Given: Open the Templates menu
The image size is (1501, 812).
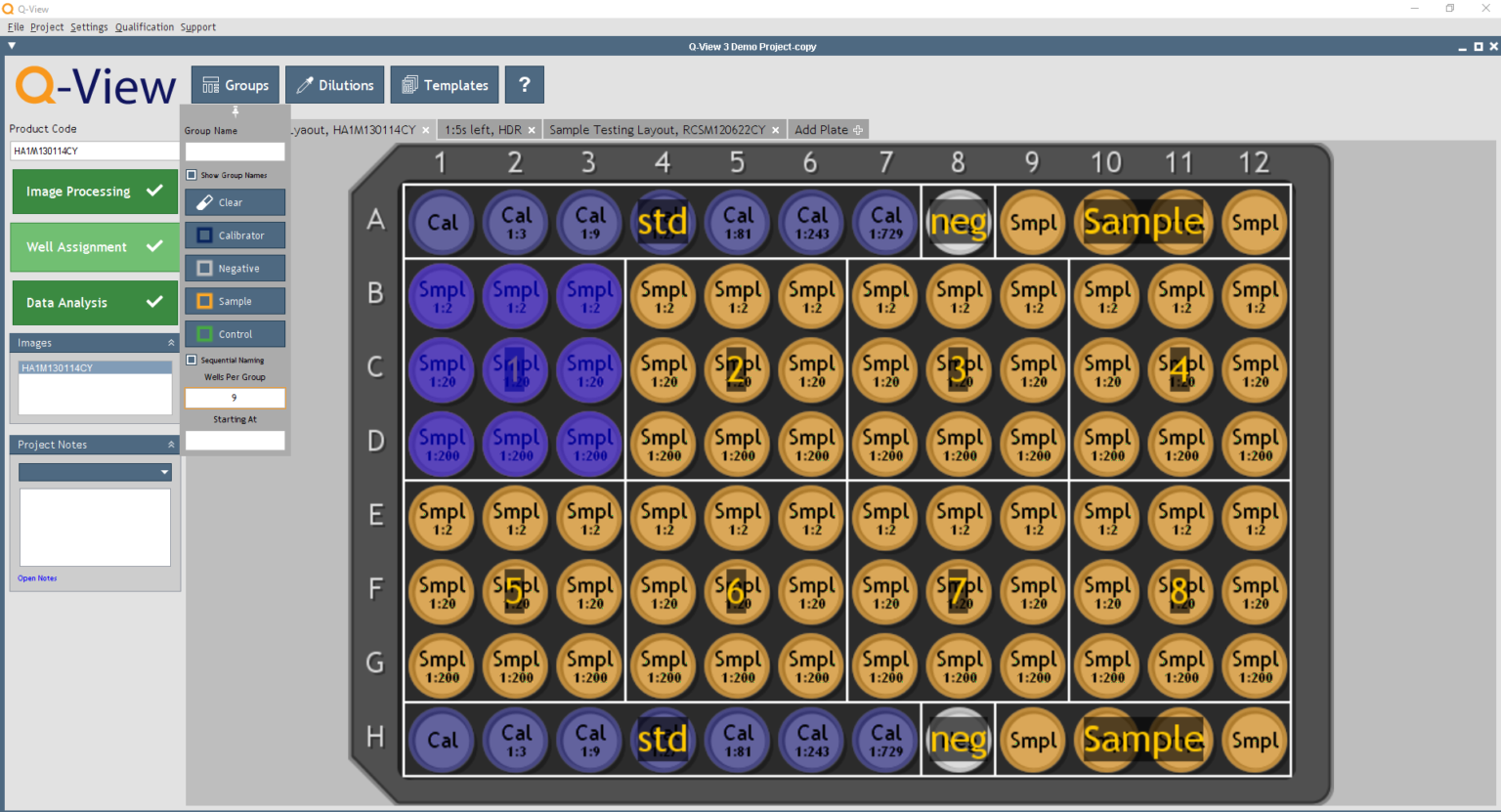Looking at the screenshot, I should coord(445,85).
